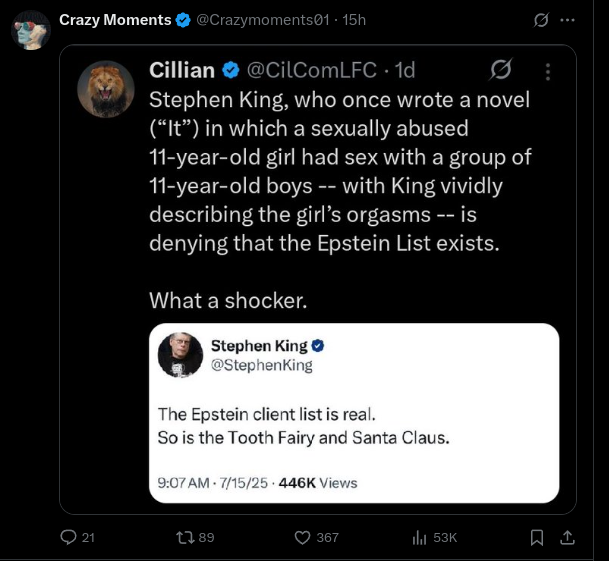Click Grok icon in Cillian's quoted tweet
This screenshot has height=561, width=609.
(500, 70)
